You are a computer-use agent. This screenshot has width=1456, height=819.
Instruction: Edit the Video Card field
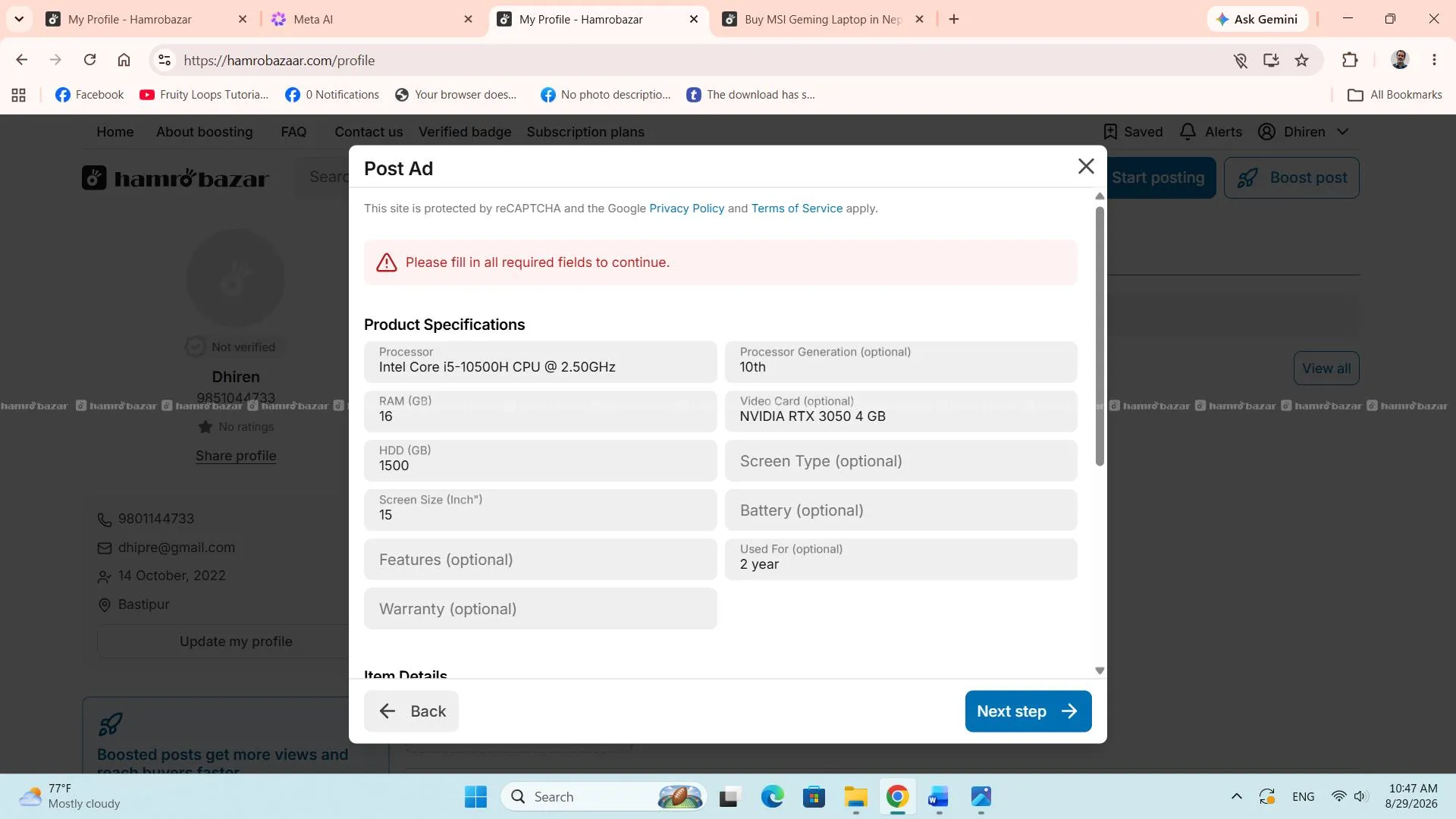(901, 411)
